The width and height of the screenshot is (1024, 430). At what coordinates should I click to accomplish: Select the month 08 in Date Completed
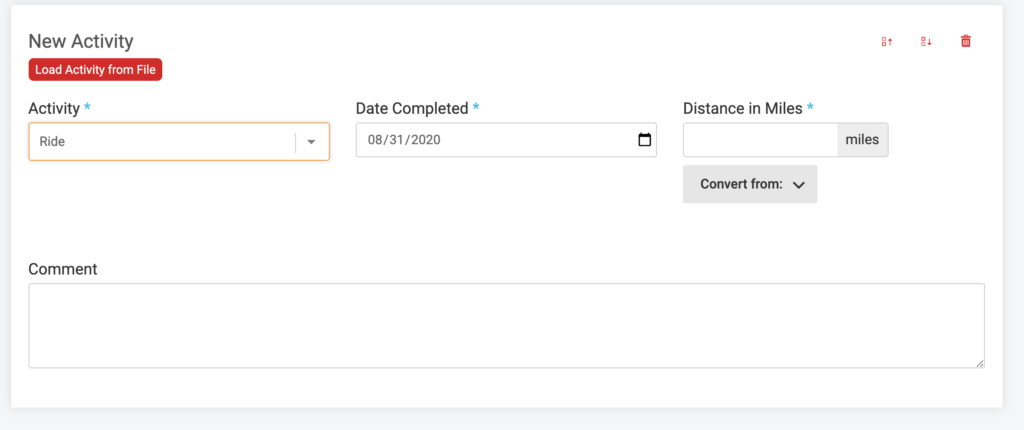376,140
